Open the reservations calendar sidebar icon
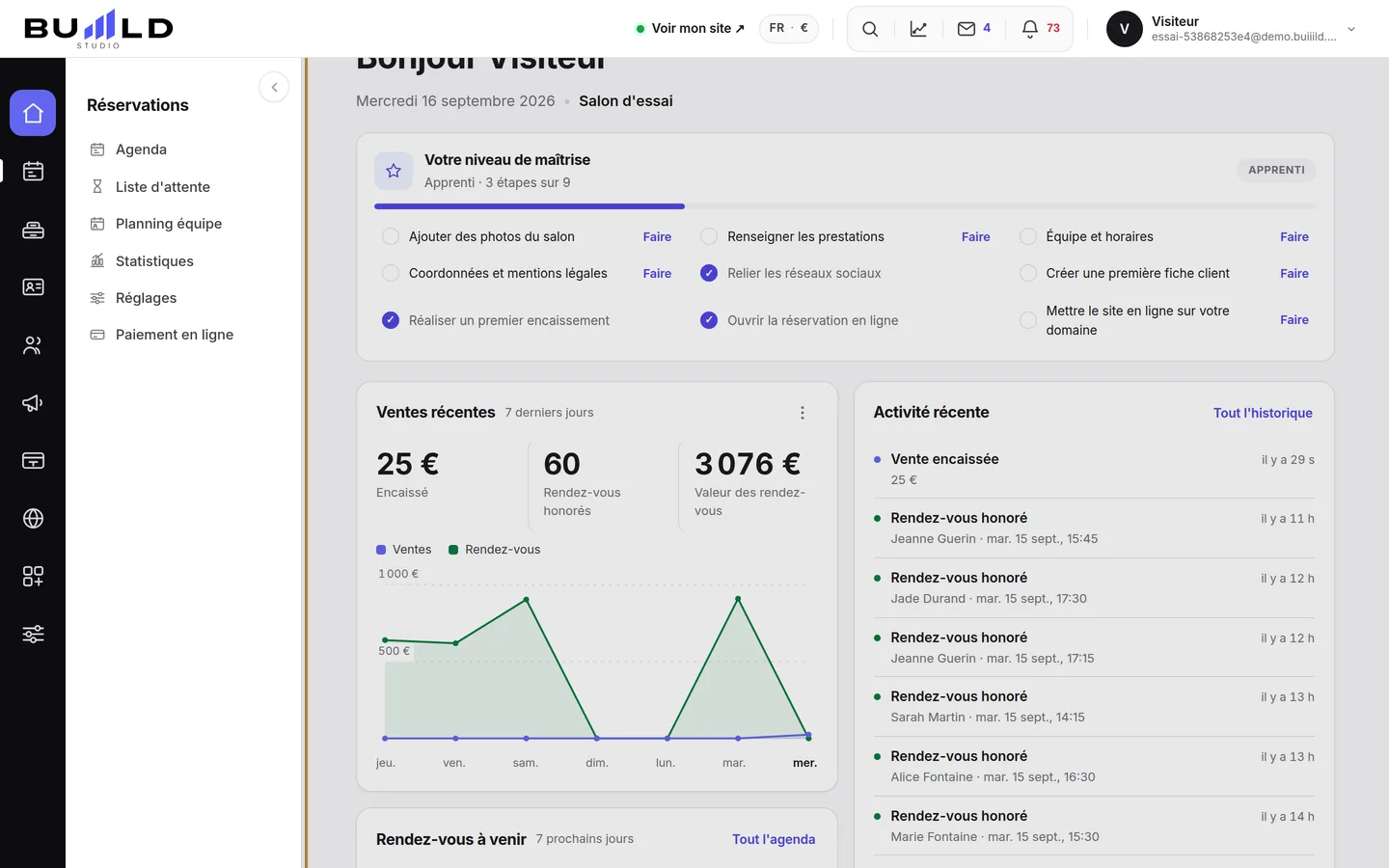The image size is (1389, 868). coord(33,171)
